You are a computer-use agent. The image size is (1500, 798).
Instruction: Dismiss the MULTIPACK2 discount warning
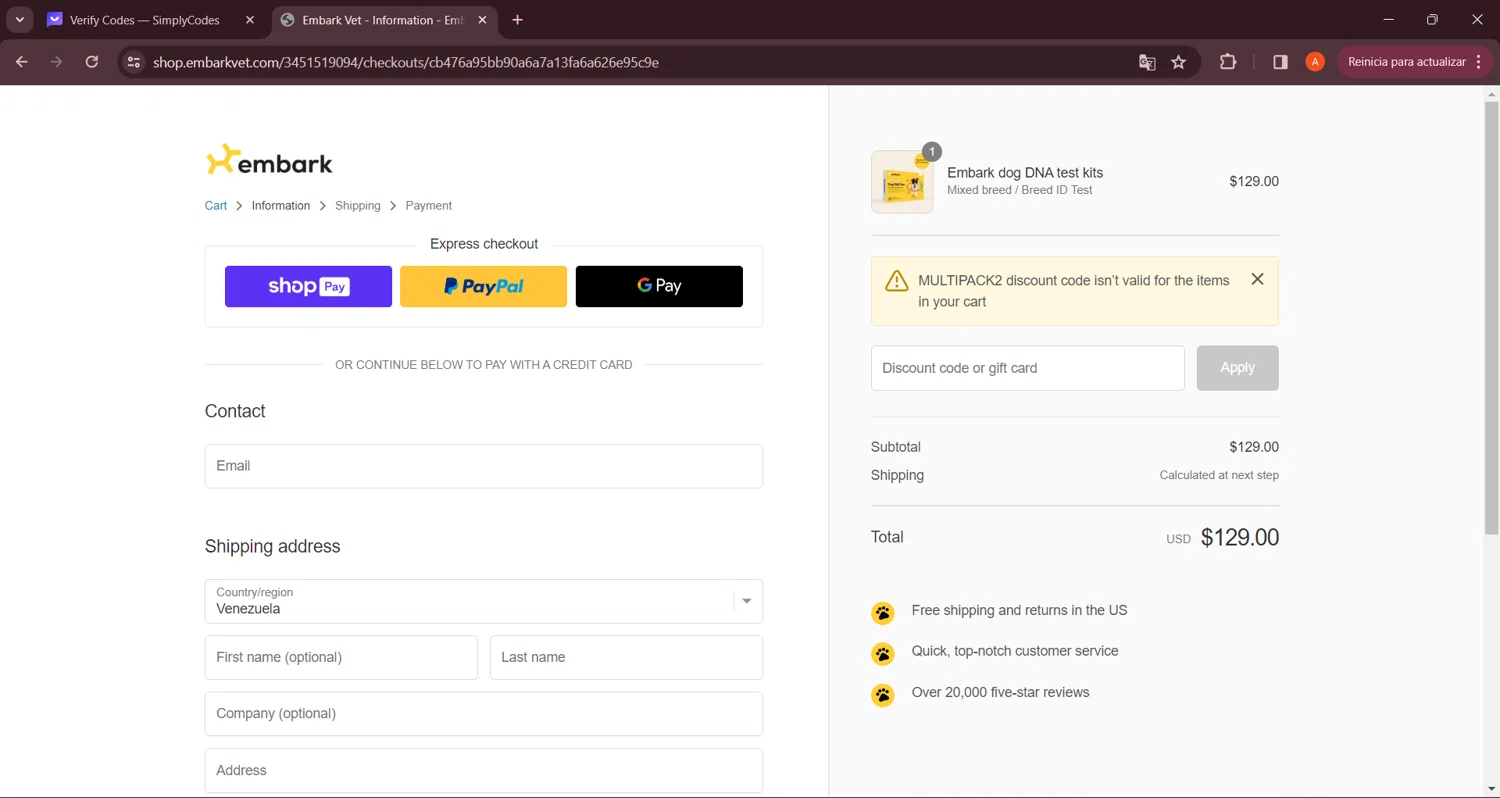coord(1258,279)
